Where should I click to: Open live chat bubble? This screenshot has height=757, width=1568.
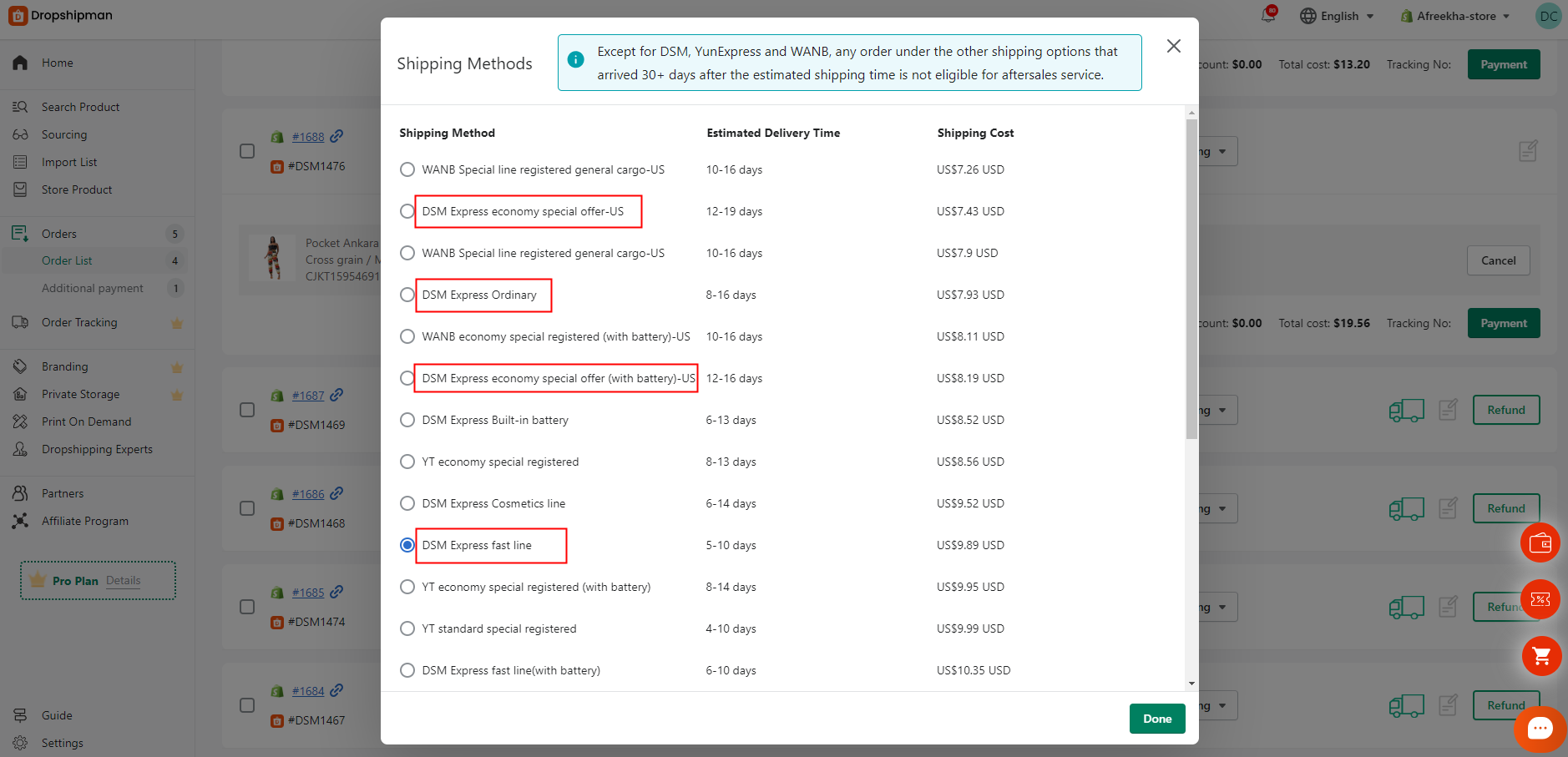pos(1540,729)
